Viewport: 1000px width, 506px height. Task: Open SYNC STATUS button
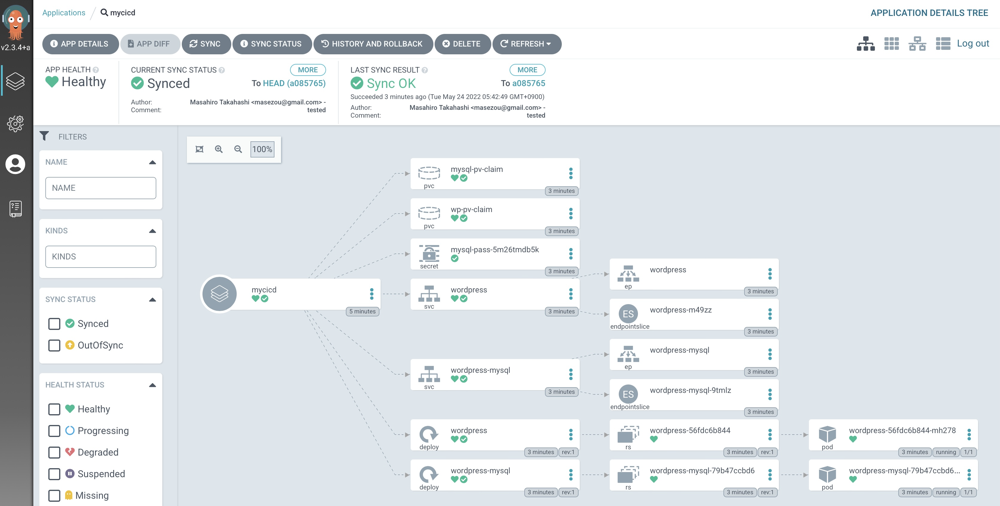[272, 44]
